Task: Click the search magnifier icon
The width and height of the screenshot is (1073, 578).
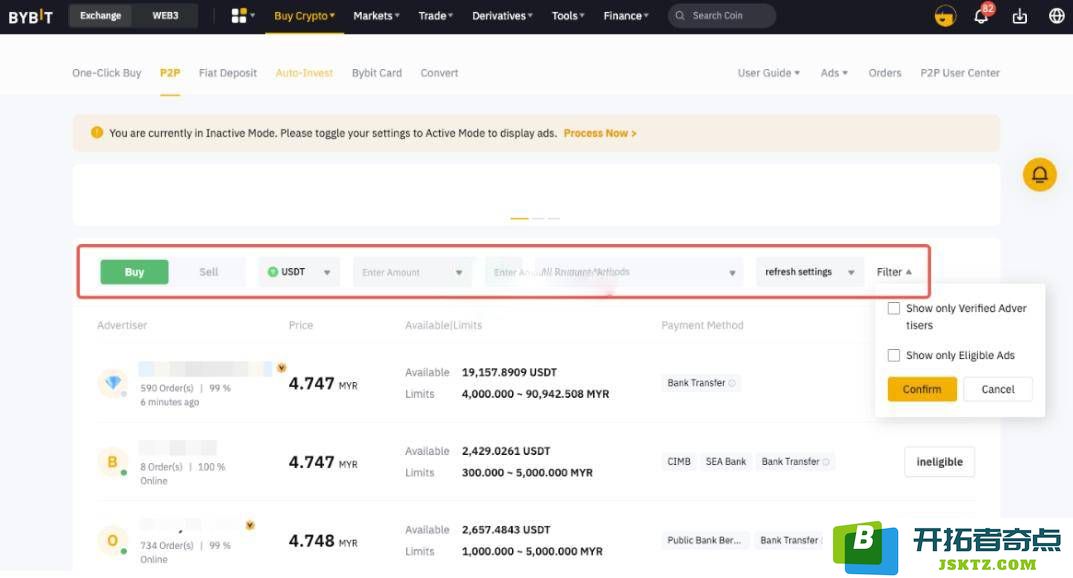Action: point(680,16)
